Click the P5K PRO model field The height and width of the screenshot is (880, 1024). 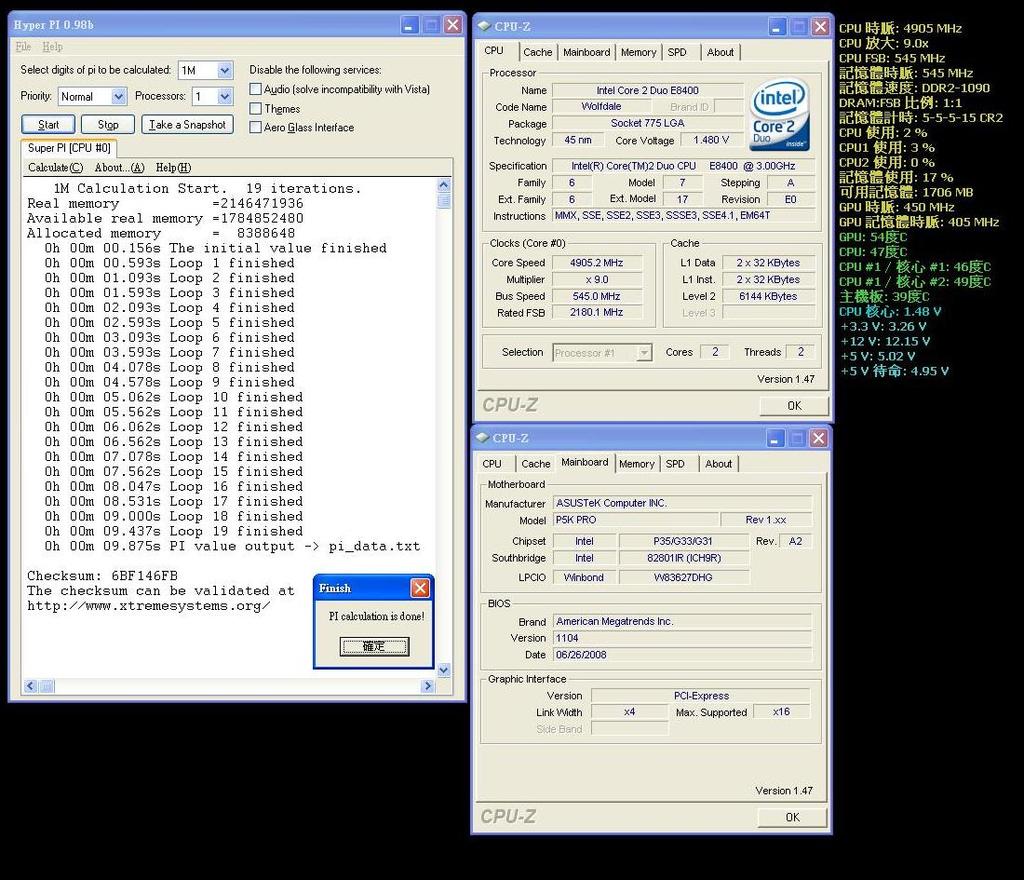click(x=635, y=520)
